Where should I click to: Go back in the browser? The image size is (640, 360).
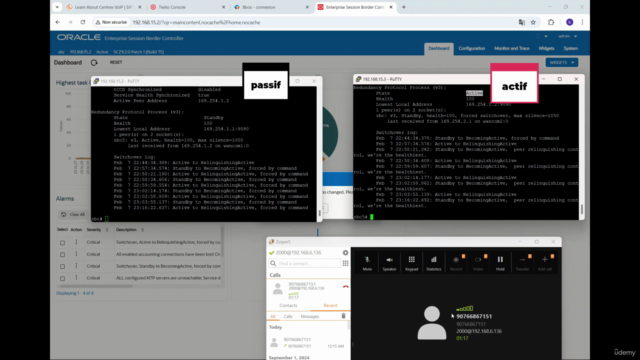click(x=58, y=22)
